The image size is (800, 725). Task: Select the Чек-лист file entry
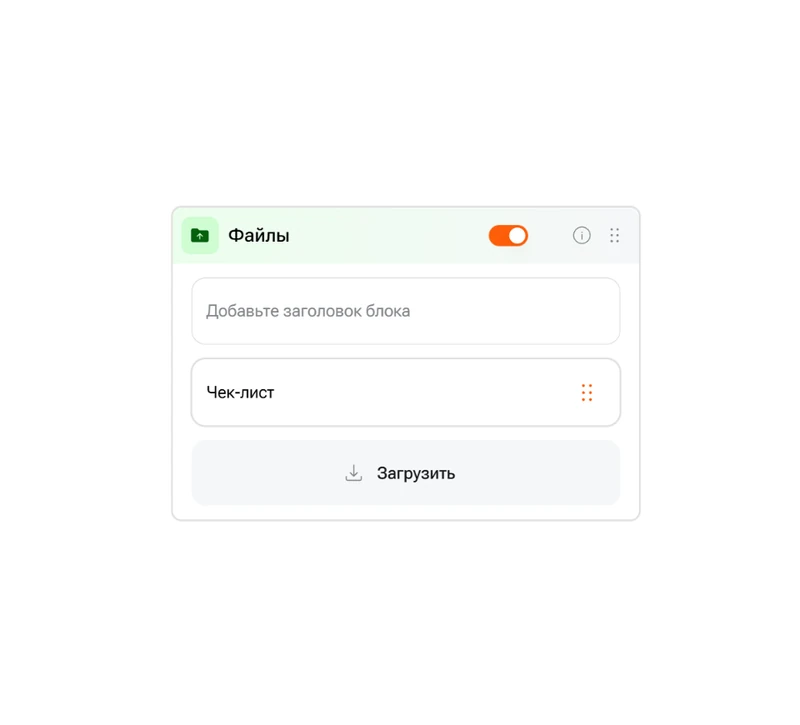click(406, 392)
